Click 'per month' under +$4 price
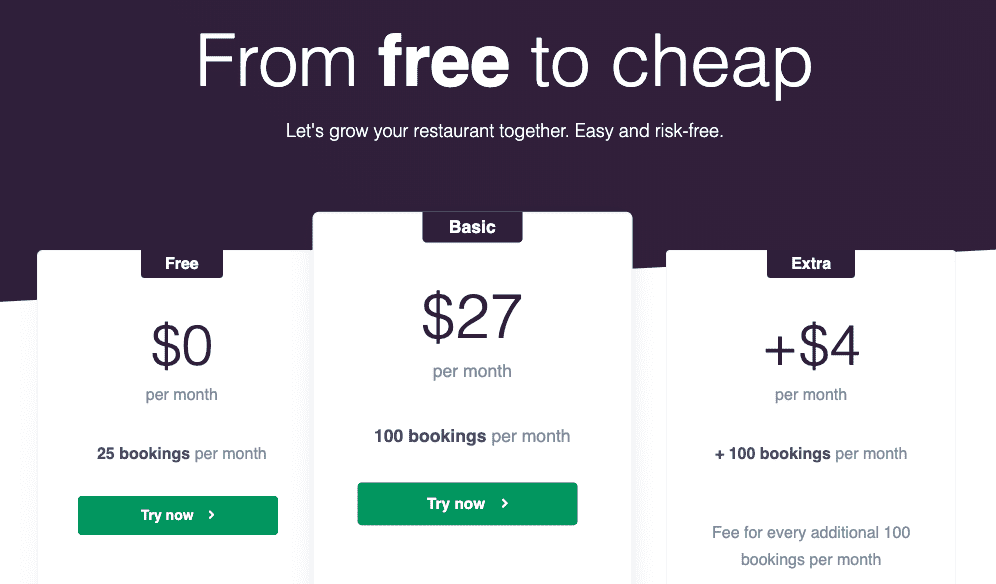996x584 pixels. click(811, 395)
